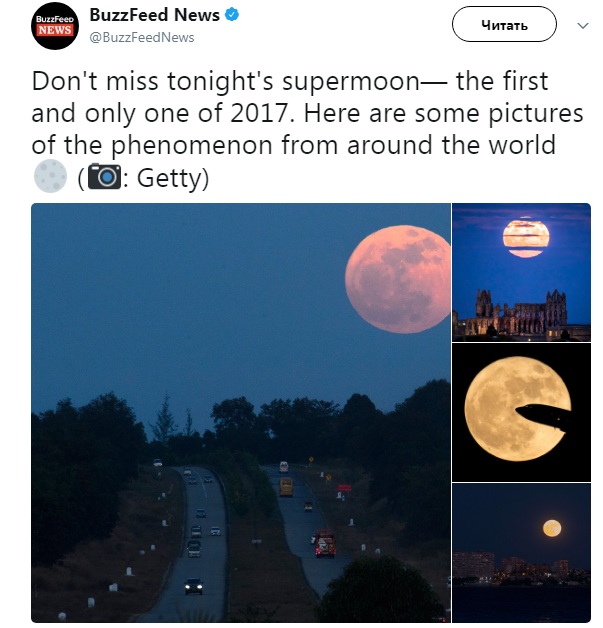The height and width of the screenshot is (628, 603).
Task: Open the large highway supermoon photo
Action: coord(240,412)
